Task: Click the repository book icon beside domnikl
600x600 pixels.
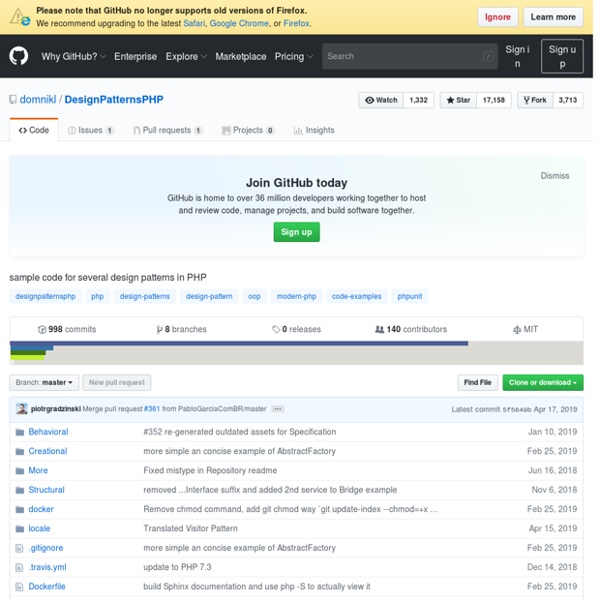Action: (13, 99)
